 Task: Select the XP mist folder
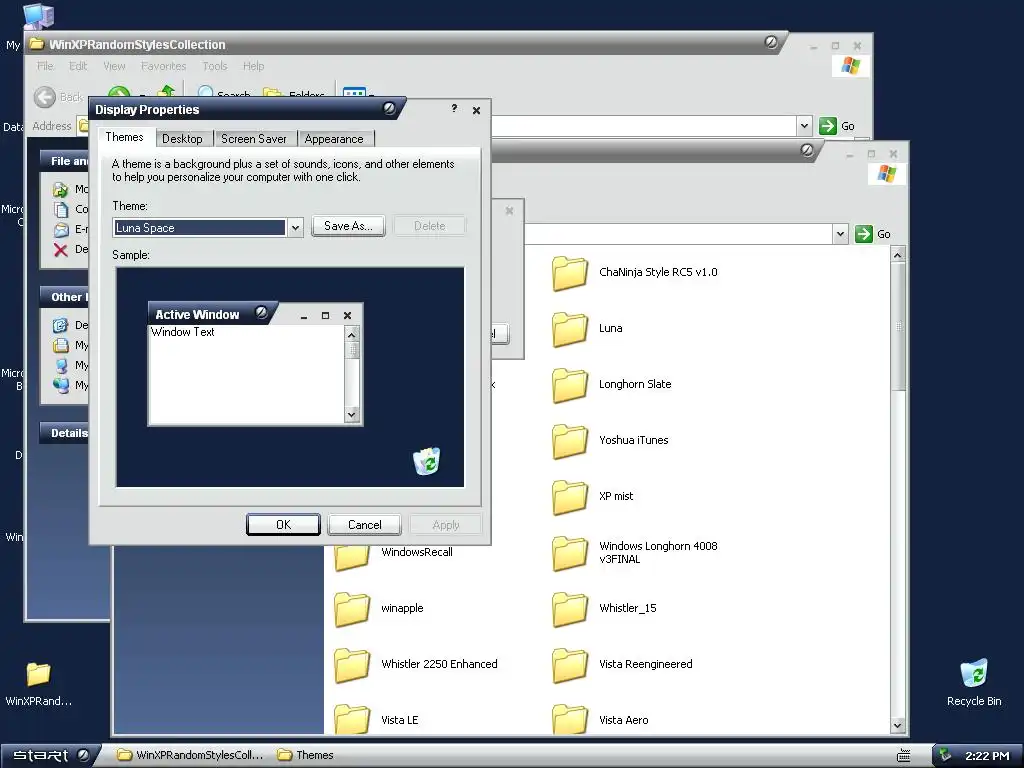(x=569, y=497)
